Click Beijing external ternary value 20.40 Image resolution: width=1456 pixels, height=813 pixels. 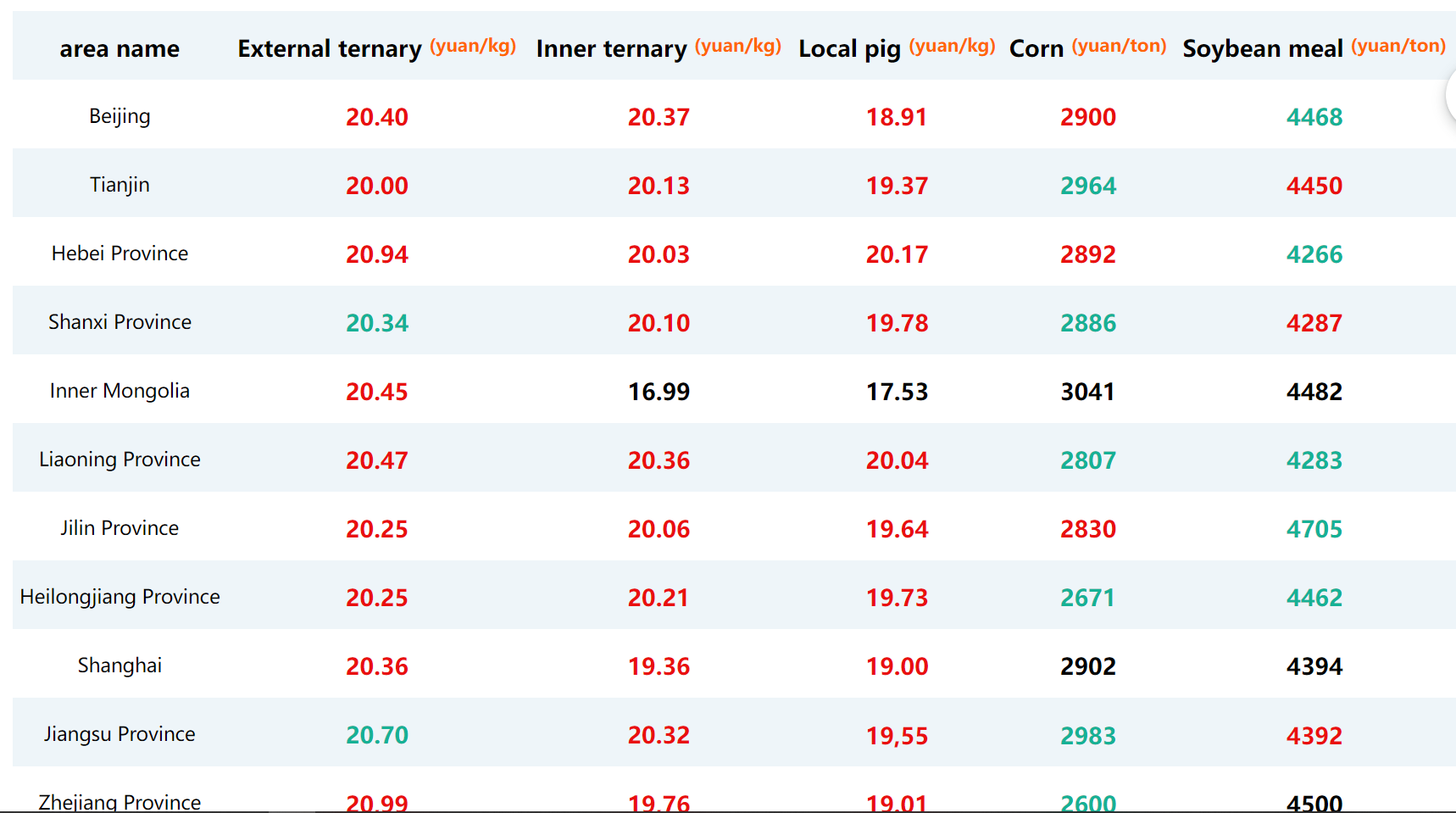377,117
